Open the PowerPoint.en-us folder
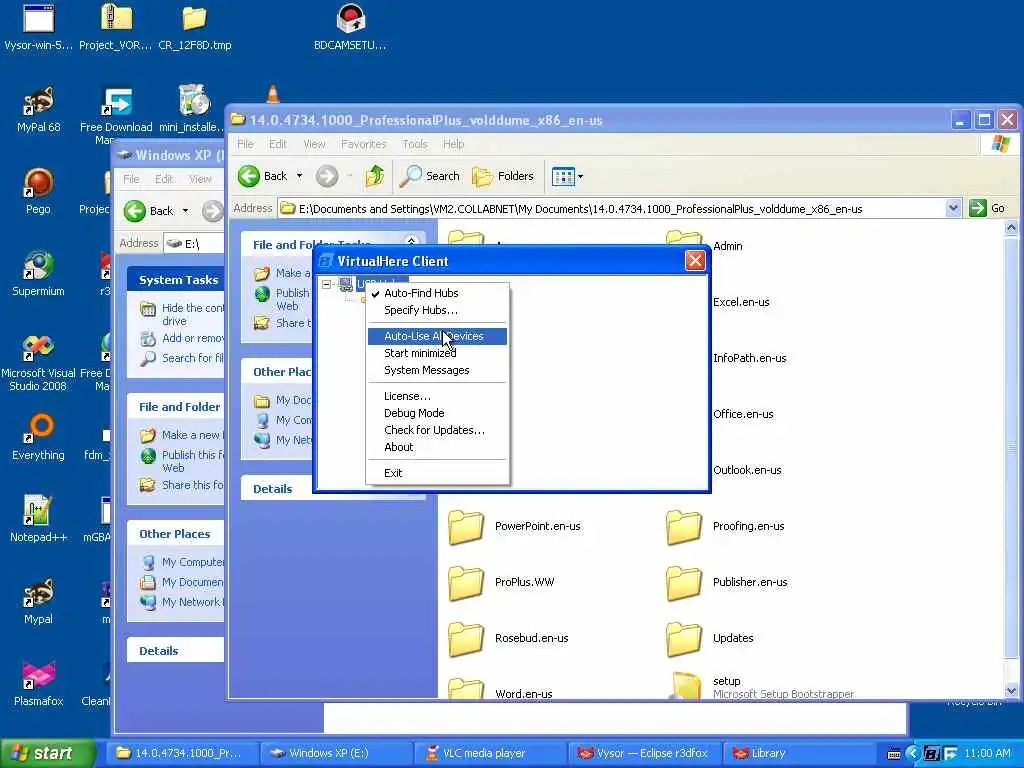This screenshot has height=768, width=1024. [515, 527]
